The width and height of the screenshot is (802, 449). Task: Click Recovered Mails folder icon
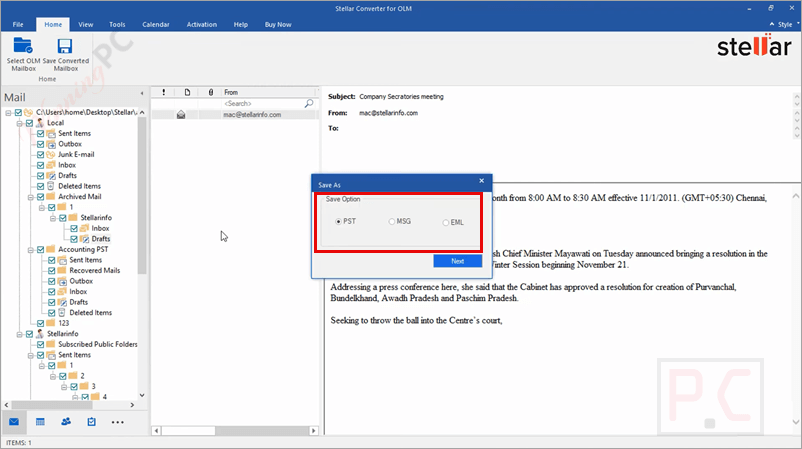point(62,271)
